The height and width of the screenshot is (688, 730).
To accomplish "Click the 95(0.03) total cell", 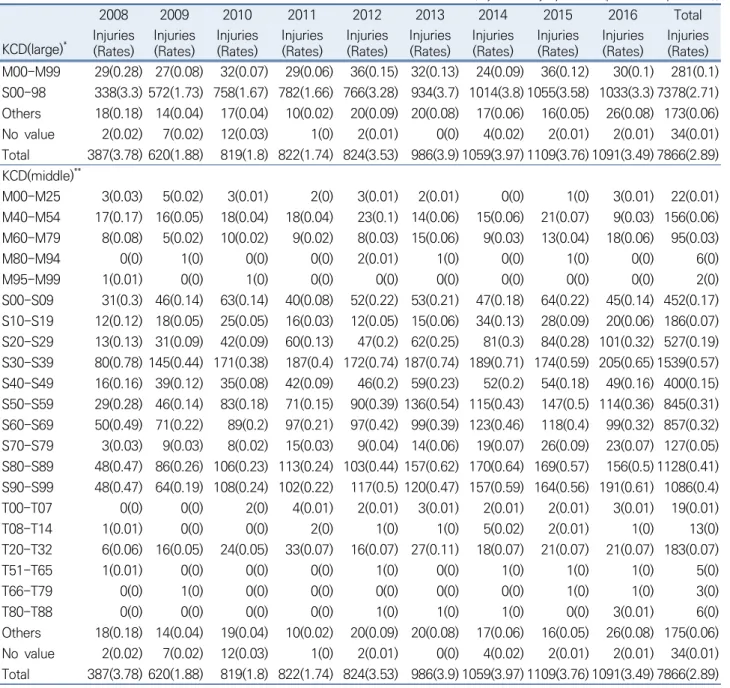I will [x=695, y=238].
